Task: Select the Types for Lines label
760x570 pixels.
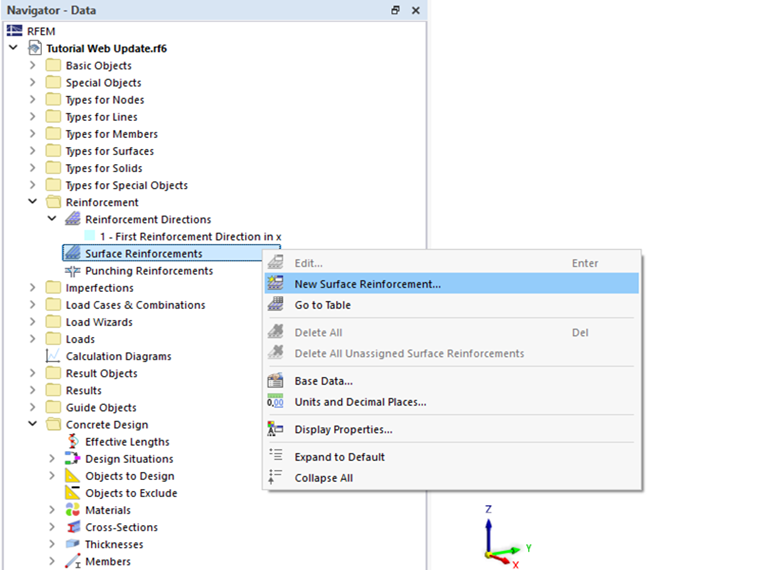Action: click(x=101, y=117)
